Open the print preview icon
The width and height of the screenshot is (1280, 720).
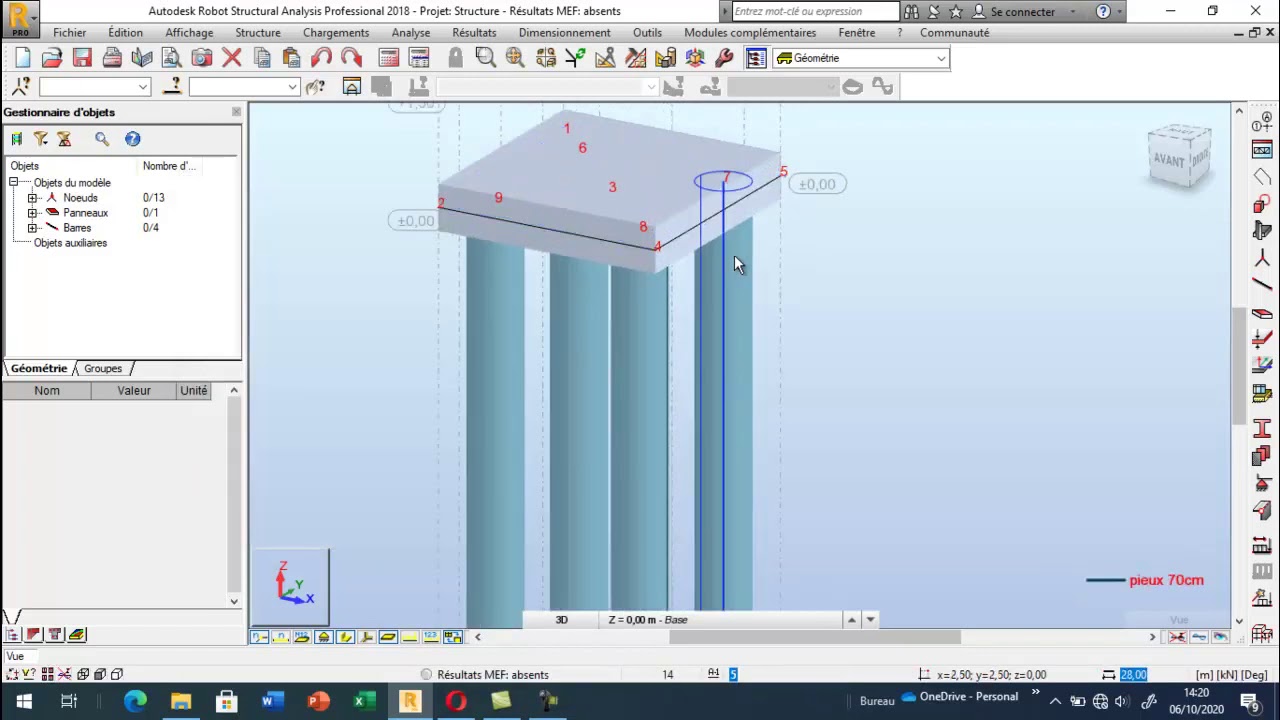[172, 58]
